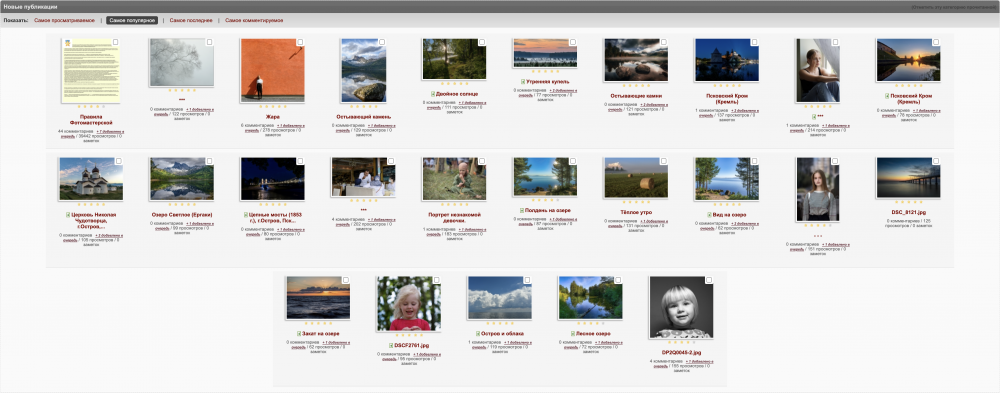Click the green icon next to Лесное озеро
The image size is (1000, 393).
(x=573, y=333)
